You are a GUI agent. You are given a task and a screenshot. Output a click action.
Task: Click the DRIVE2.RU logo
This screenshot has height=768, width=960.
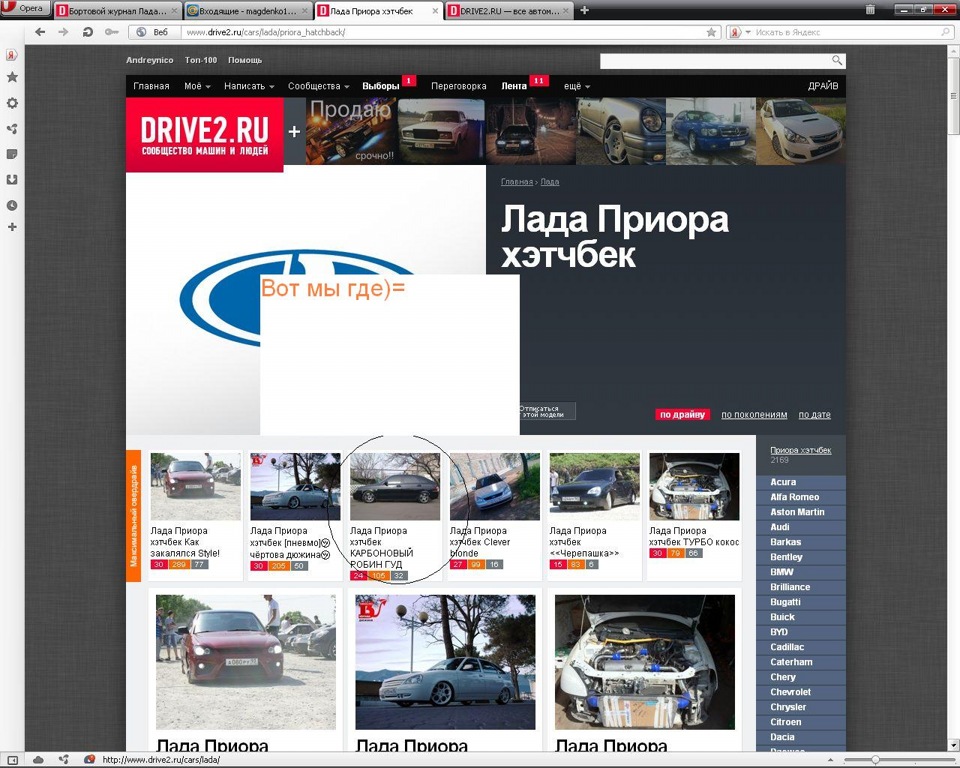(x=204, y=135)
